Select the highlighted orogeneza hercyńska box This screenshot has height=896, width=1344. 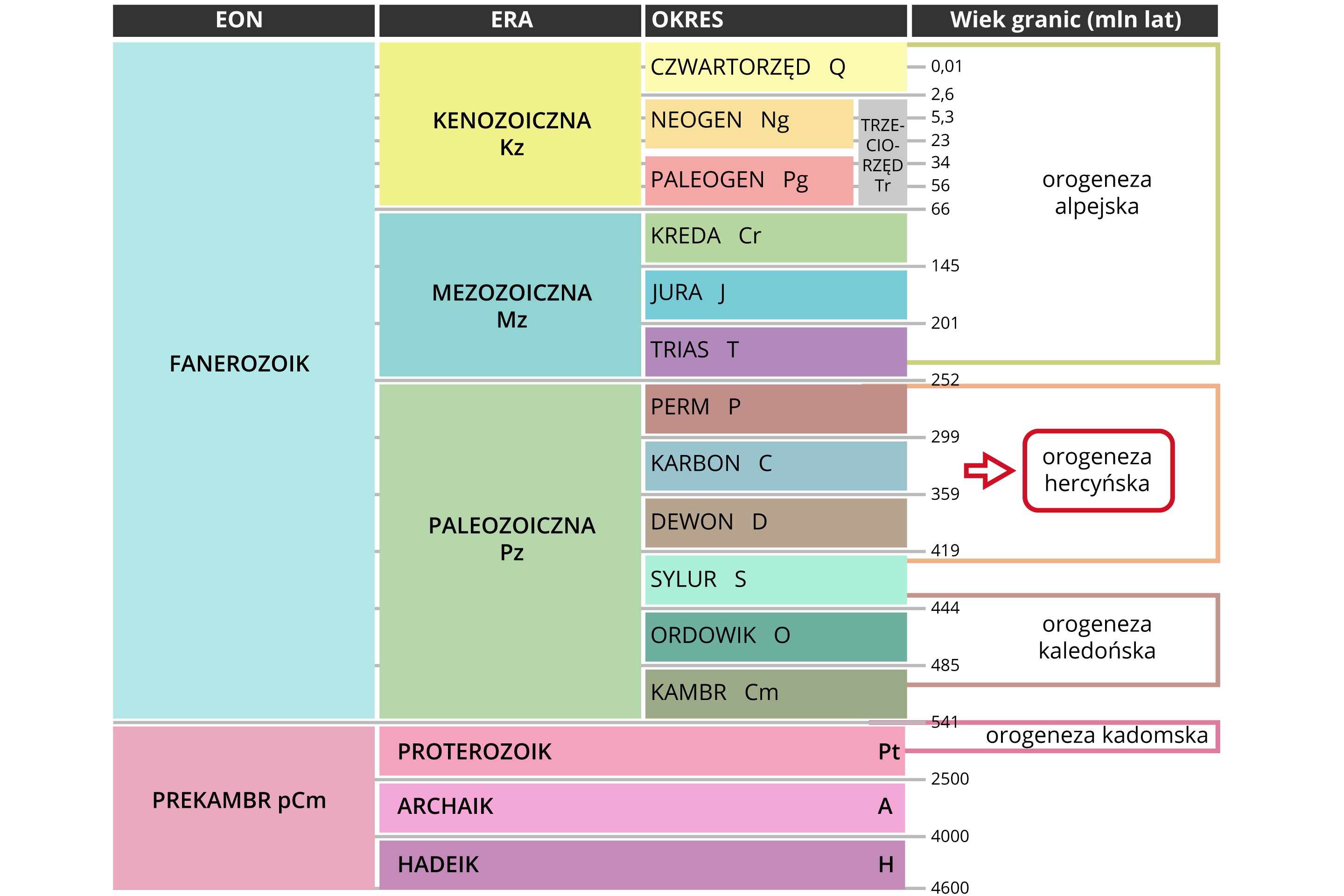pos(1097,470)
